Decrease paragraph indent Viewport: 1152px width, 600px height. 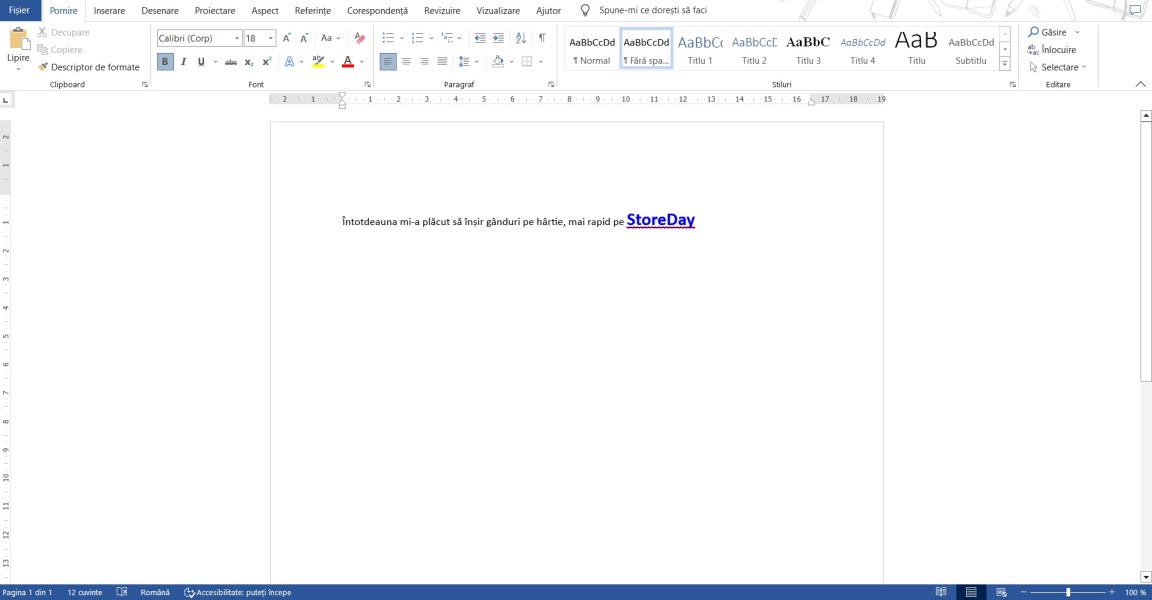pyautogui.click(x=480, y=38)
